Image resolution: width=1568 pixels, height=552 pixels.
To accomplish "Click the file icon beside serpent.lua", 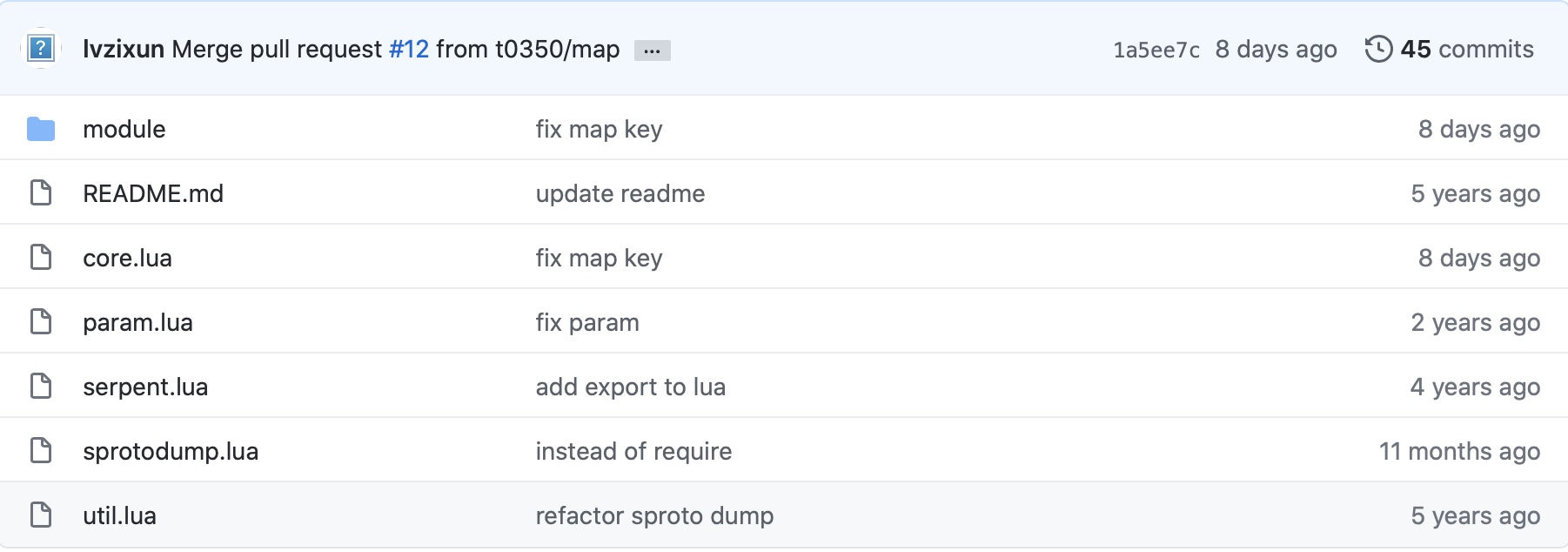I will (41, 386).
